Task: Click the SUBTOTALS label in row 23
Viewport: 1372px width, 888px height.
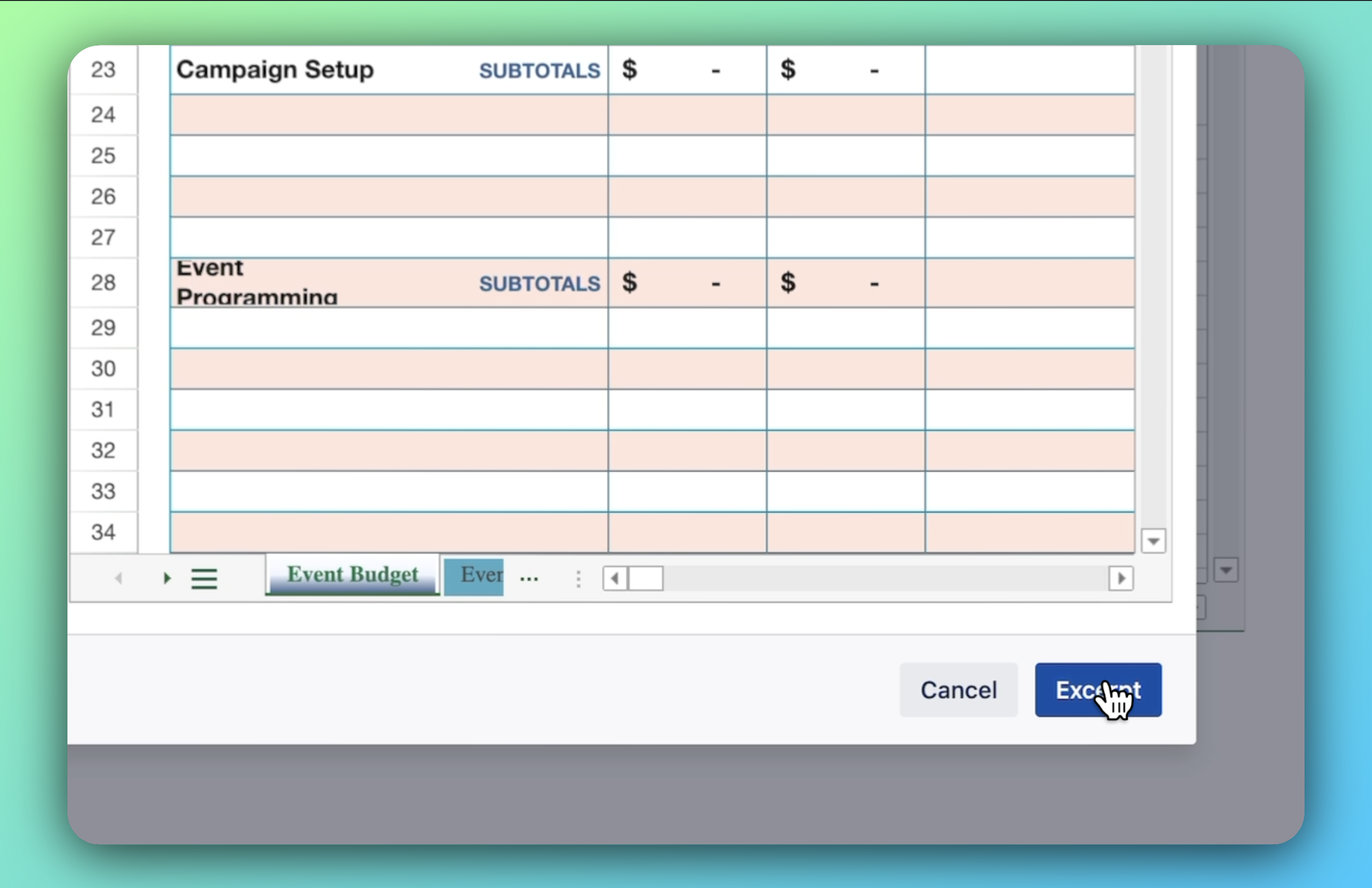Action: (x=540, y=70)
